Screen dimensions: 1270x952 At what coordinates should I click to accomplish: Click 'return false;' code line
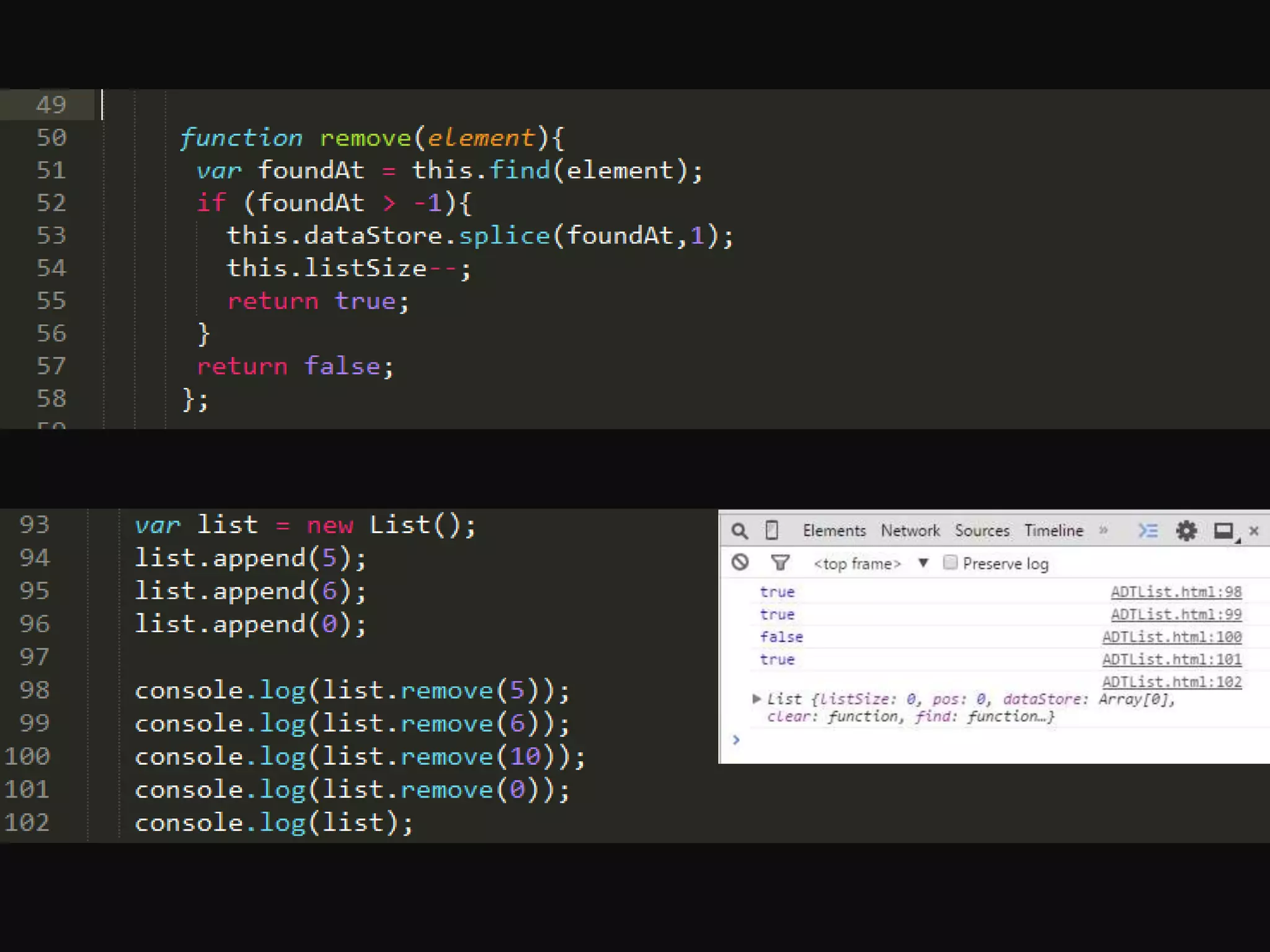295,366
